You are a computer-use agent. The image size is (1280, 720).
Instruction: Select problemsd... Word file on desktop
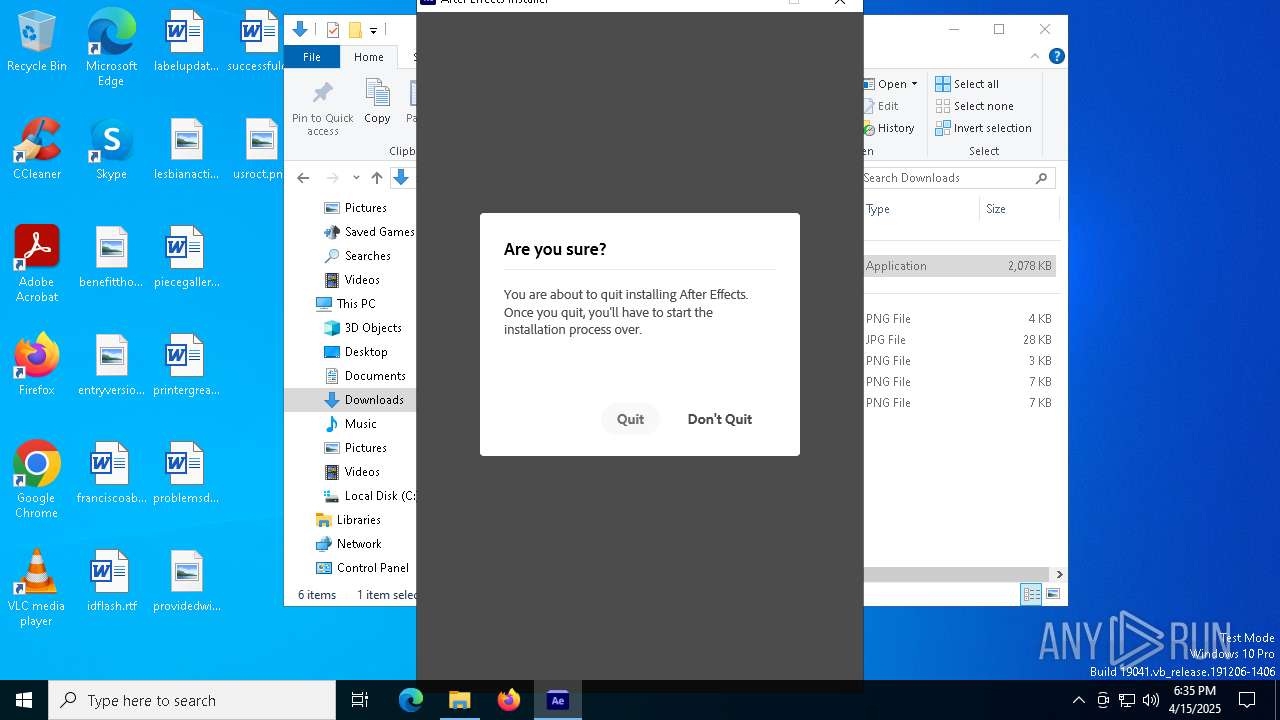[x=186, y=473]
